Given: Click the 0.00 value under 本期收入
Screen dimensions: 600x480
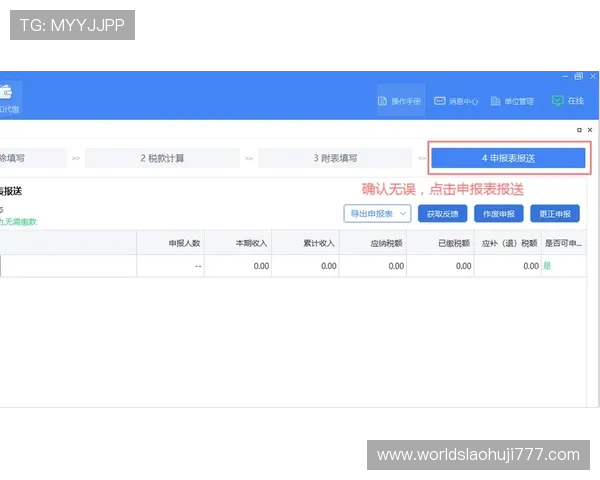Looking at the screenshot, I should click(x=261, y=266).
